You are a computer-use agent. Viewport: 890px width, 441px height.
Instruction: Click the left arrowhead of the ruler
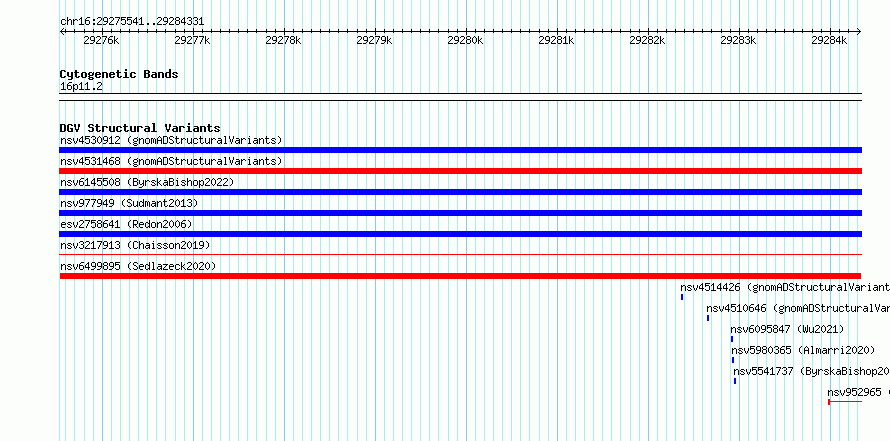point(62,31)
